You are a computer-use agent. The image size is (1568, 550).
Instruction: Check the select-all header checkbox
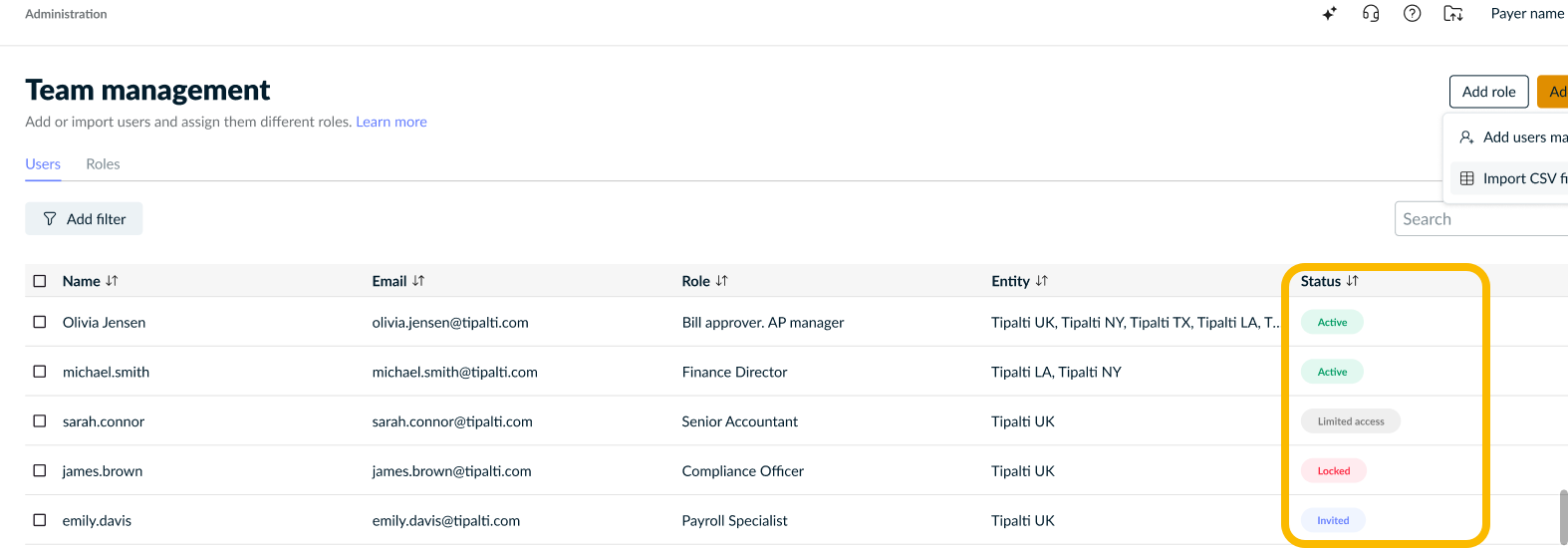click(x=40, y=281)
